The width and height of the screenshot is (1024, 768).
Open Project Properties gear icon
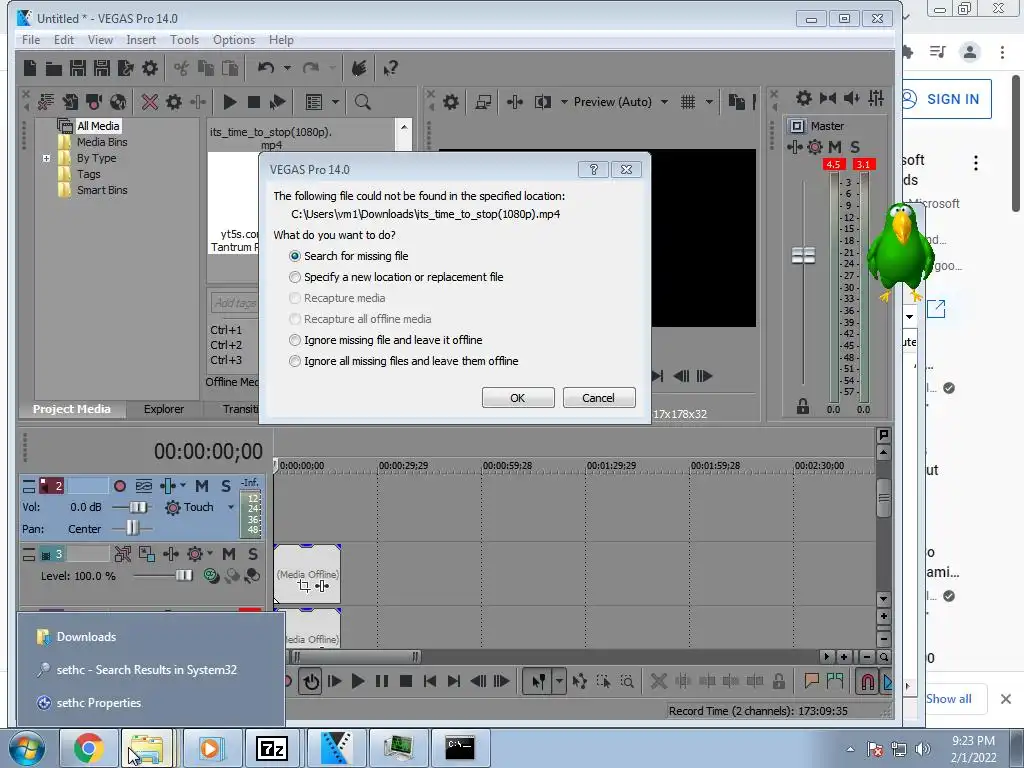pos(150,68)
